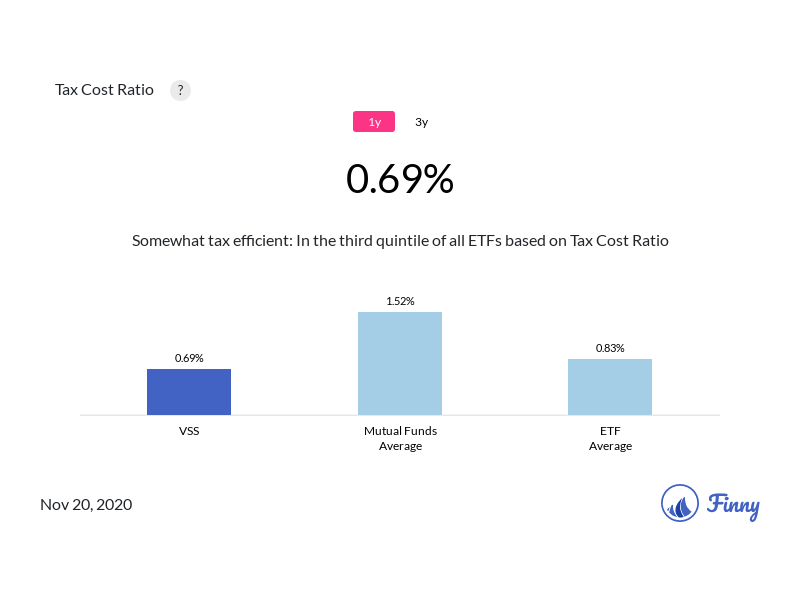Click the question mark help icon
The width and height of the screenshot is (800, 600).
(x=180, y=90)
